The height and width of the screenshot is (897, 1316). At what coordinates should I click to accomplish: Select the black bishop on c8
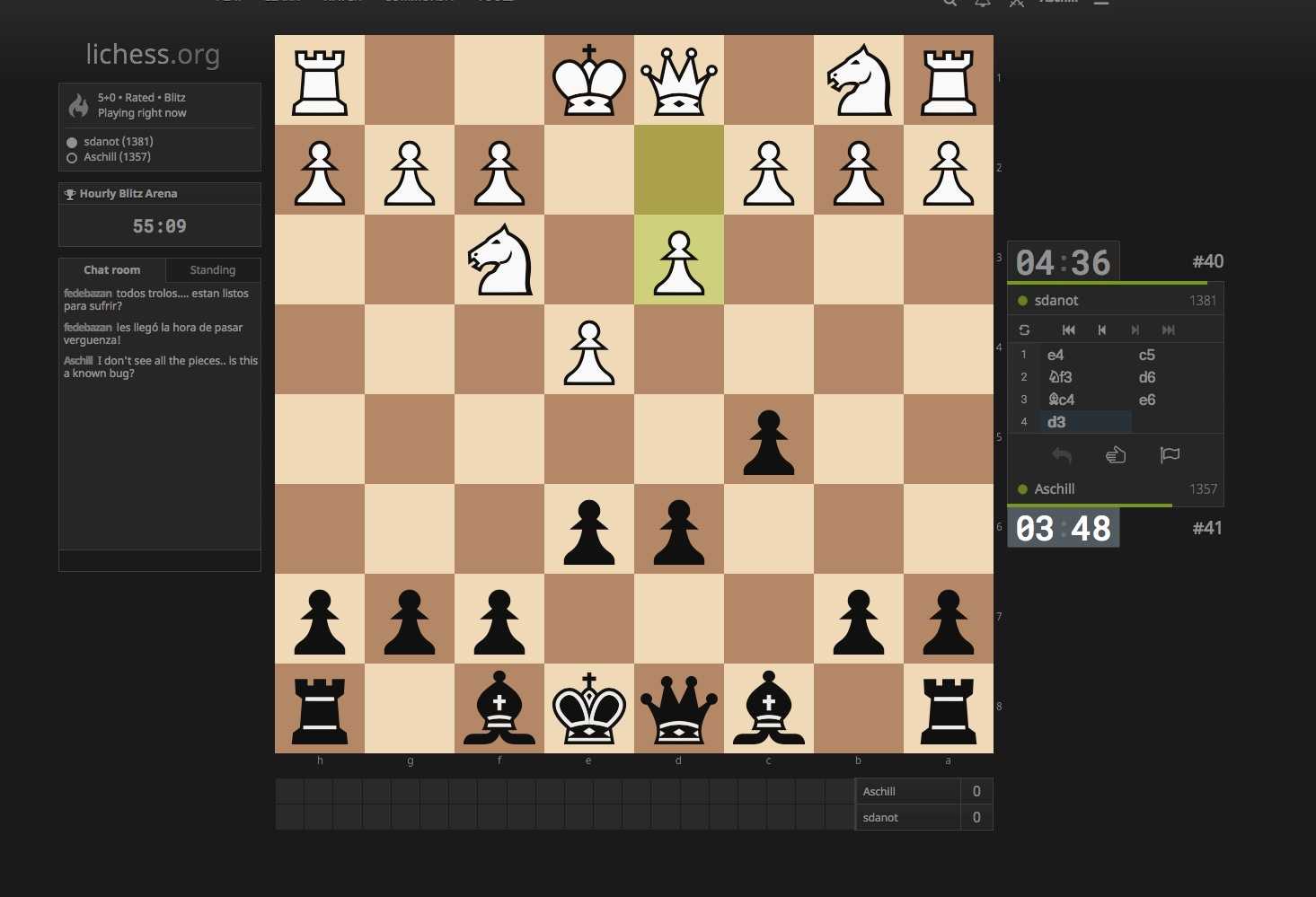tap(769, 708)
